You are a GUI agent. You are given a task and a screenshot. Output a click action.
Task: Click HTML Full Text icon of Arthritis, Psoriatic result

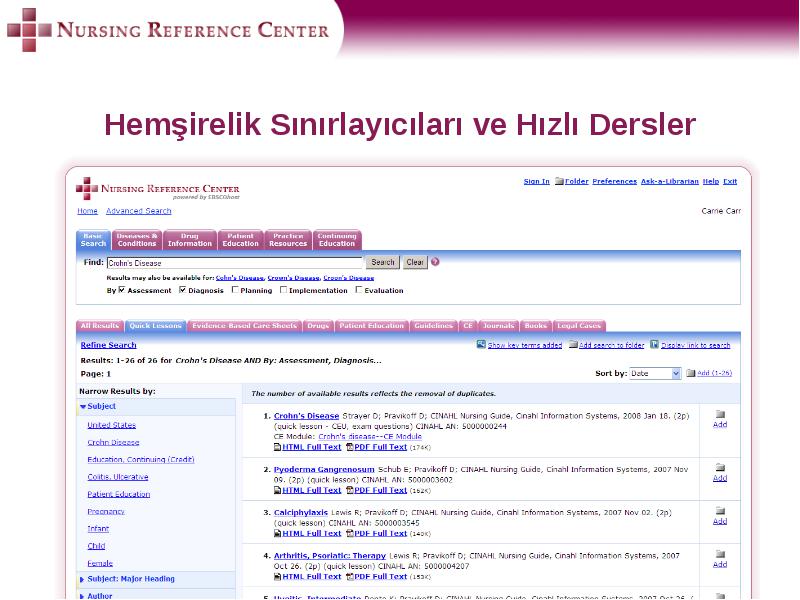click(x=278, y=577)
